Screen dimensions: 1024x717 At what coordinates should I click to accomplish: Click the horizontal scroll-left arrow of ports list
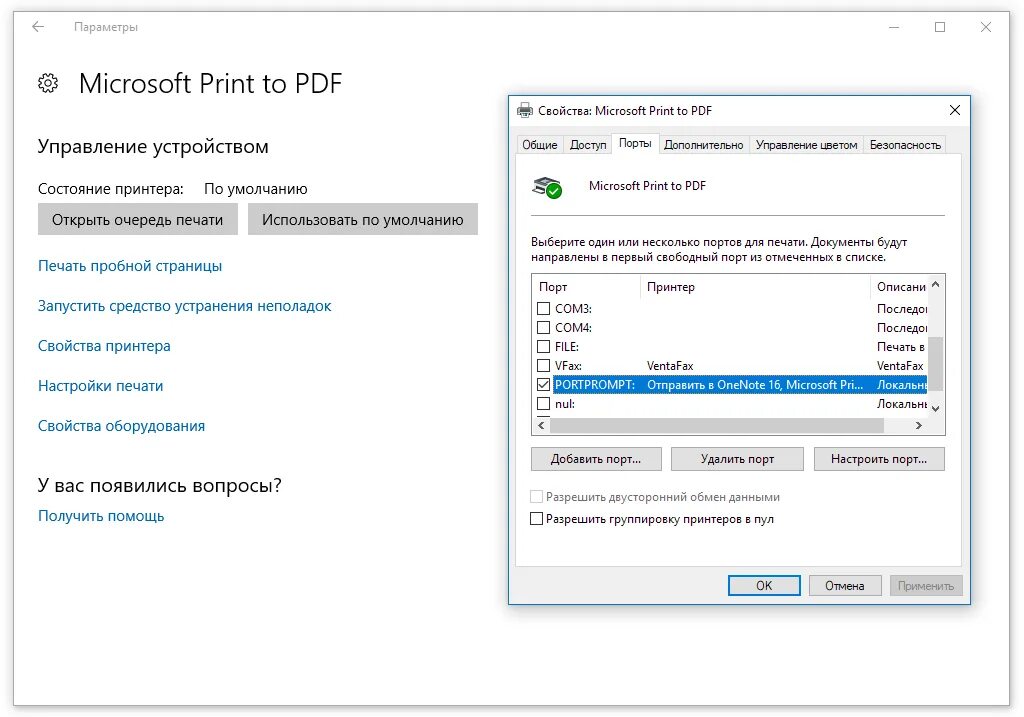pos(541,425)
